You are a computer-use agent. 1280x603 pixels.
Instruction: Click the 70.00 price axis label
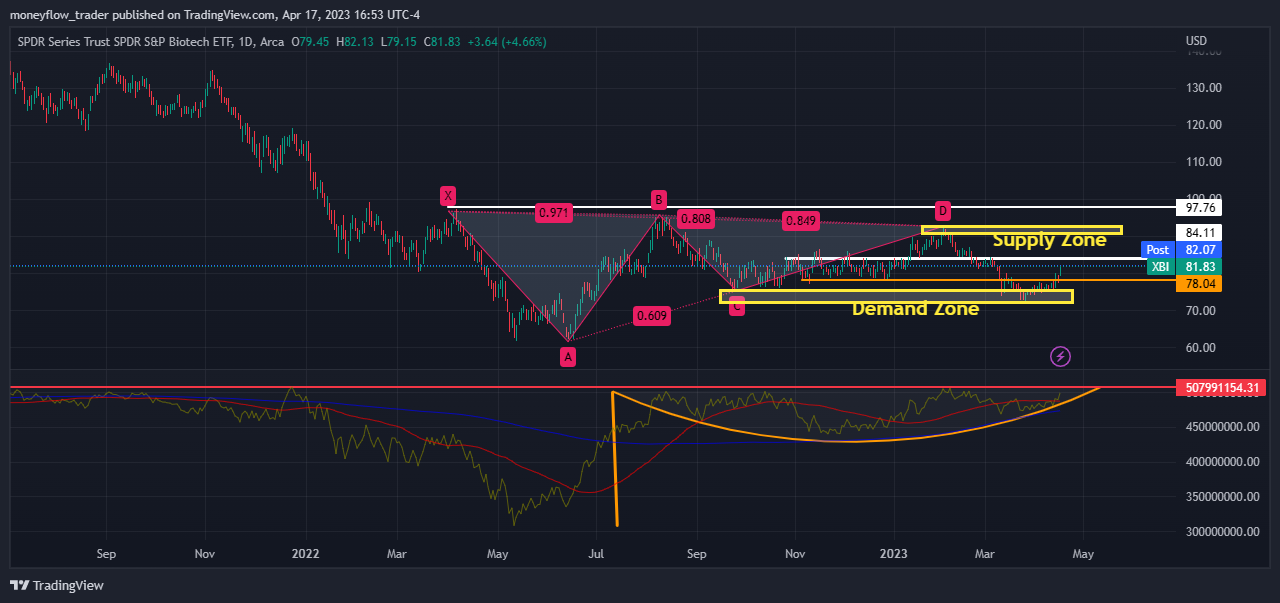point(1200,311)
